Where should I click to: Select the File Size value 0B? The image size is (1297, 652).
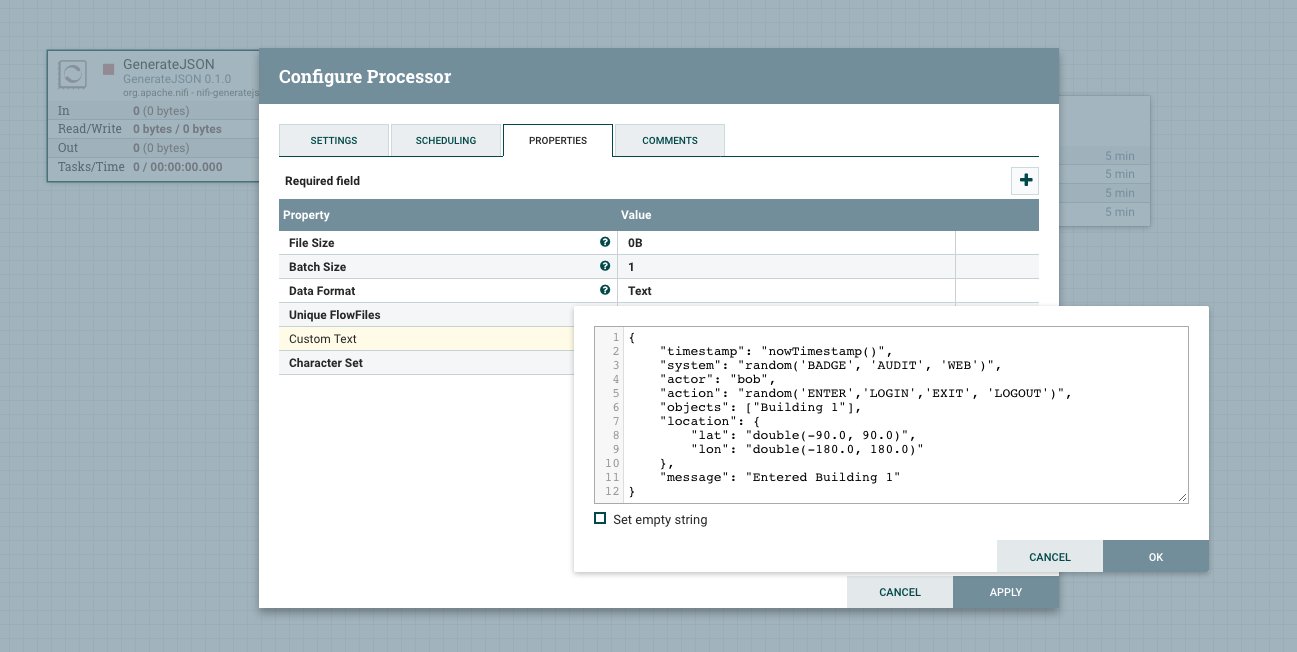(x=636, y=243)
